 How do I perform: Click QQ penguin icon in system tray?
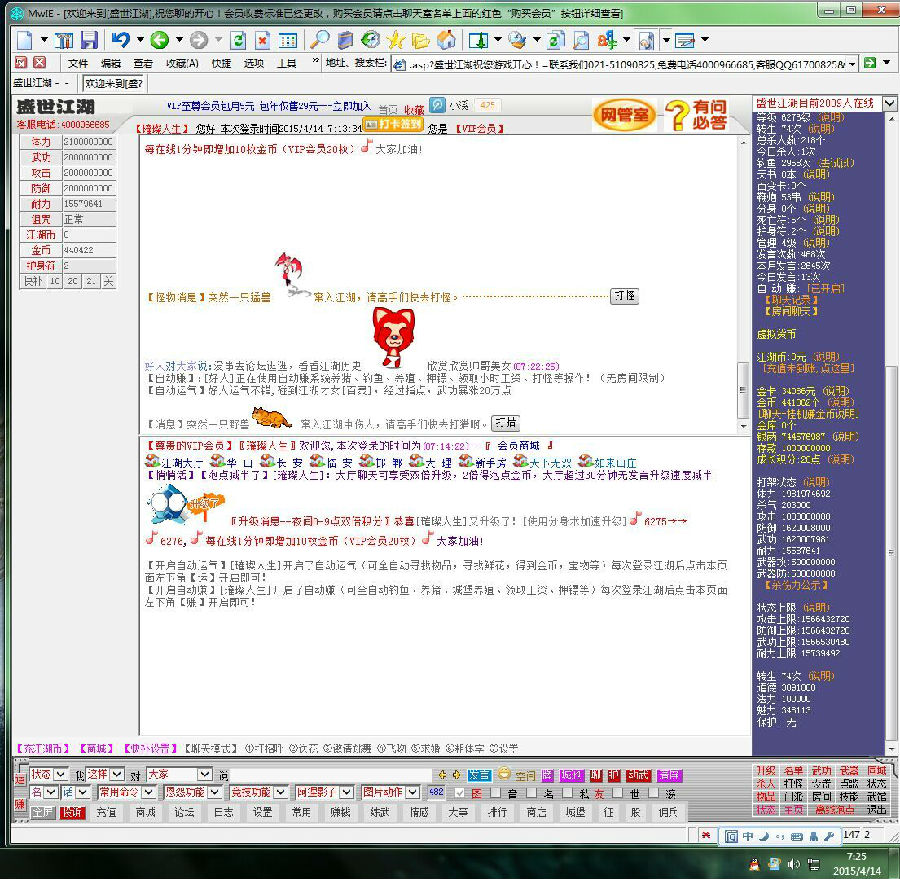click(754, 864)
